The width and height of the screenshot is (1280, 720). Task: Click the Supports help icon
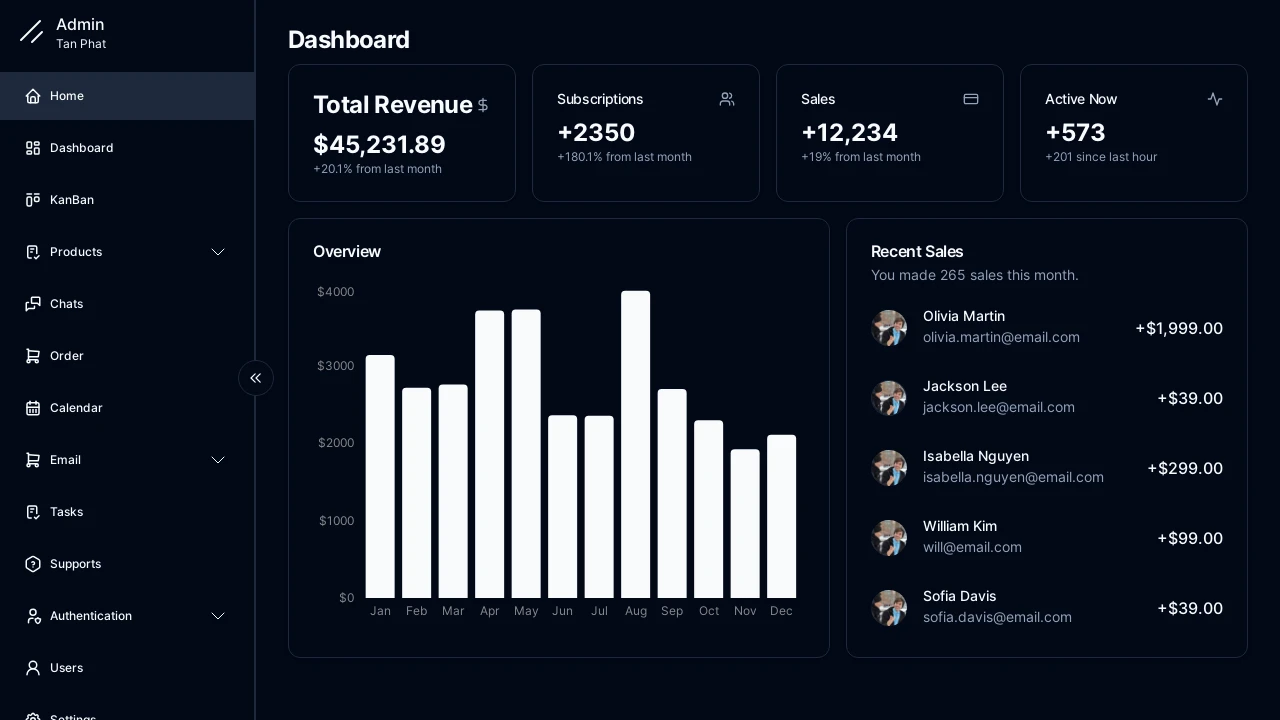33,564
